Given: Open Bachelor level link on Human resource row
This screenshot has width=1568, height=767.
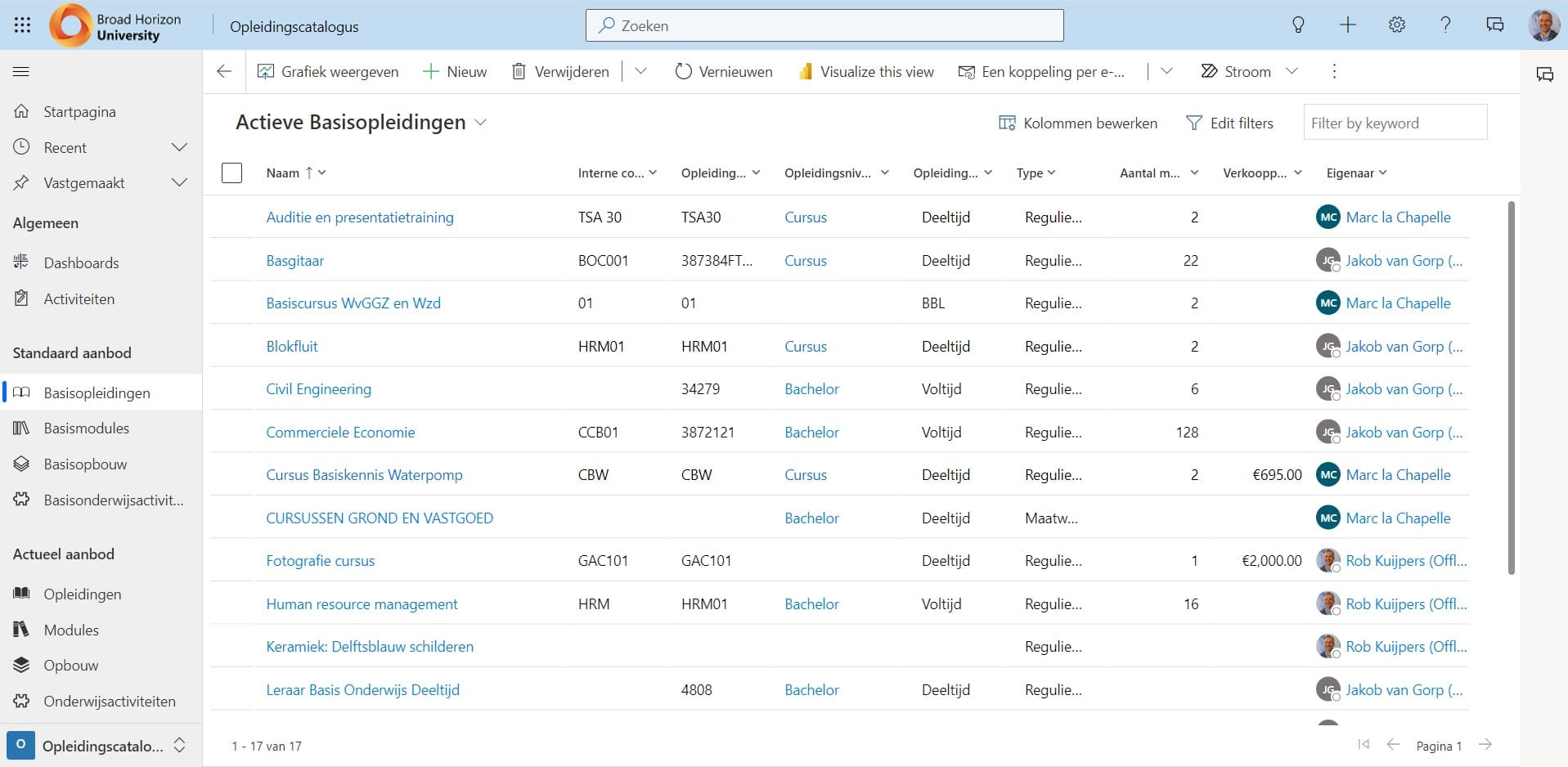Looking at the screenshot, I should pyautogui.click(x=811, y=604).
